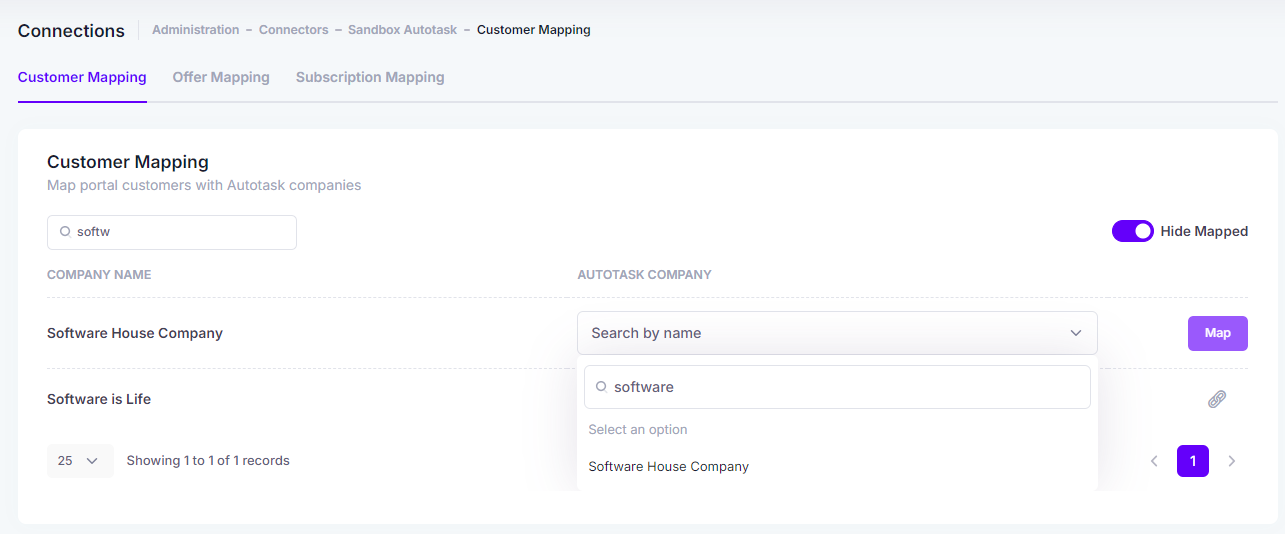Click the magnifier icon in the dropdown search field

pos(601,386)
